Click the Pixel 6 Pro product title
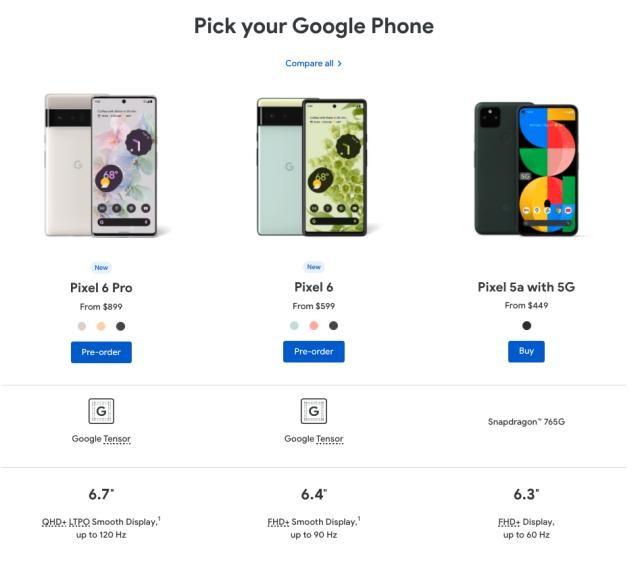 101,288
